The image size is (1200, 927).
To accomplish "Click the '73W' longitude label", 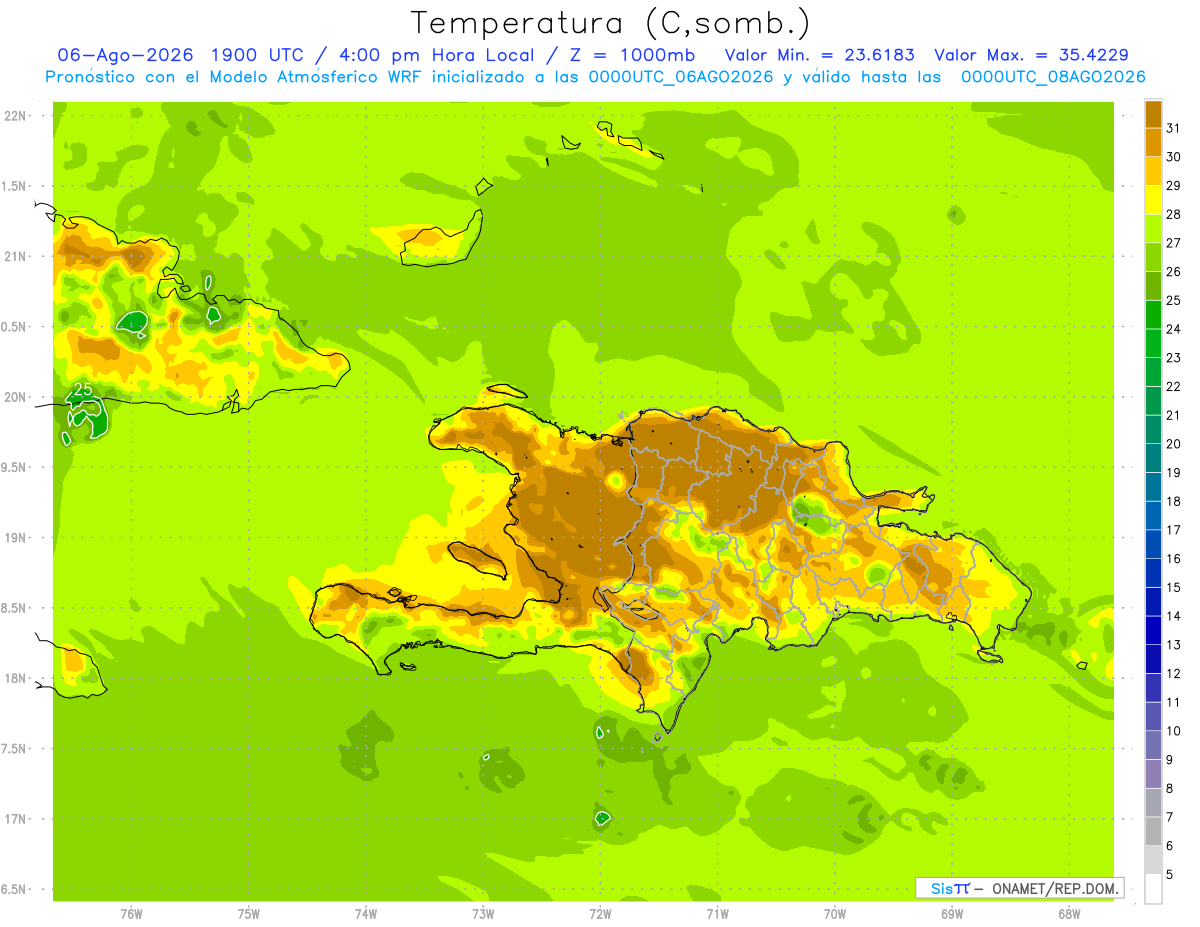I will (x=483, y=914).
